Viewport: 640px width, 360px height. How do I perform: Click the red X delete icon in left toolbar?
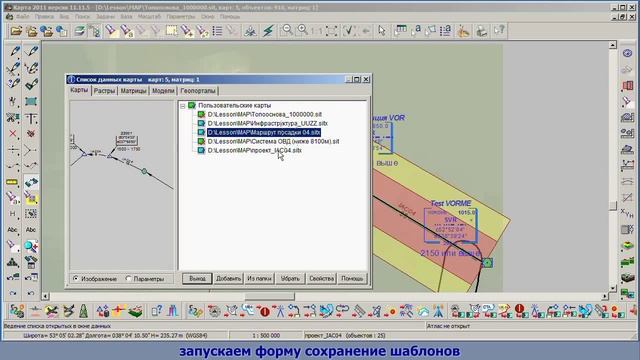coord(13,134)
